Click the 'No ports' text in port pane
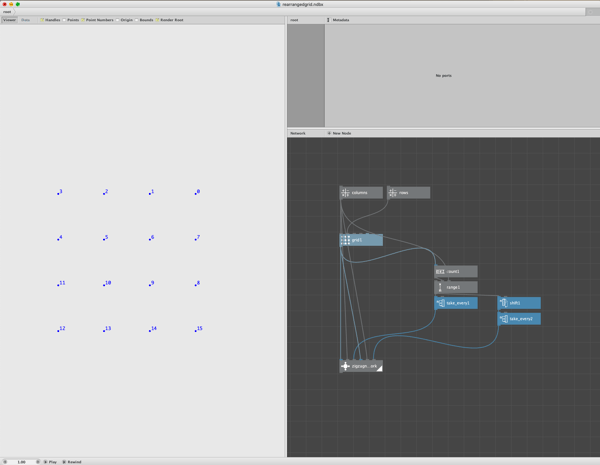Screen dimensions: 600x465 pyautogui.click(x=443, y=75)
